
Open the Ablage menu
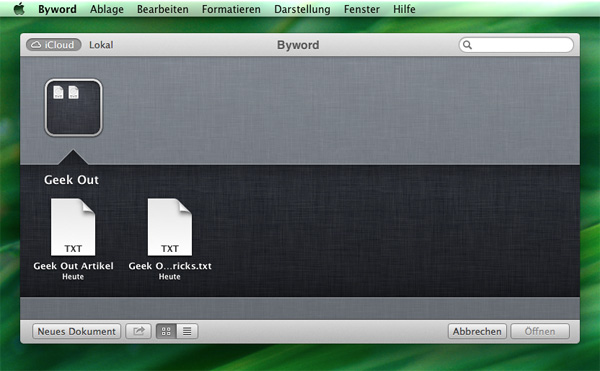point(107,9)
